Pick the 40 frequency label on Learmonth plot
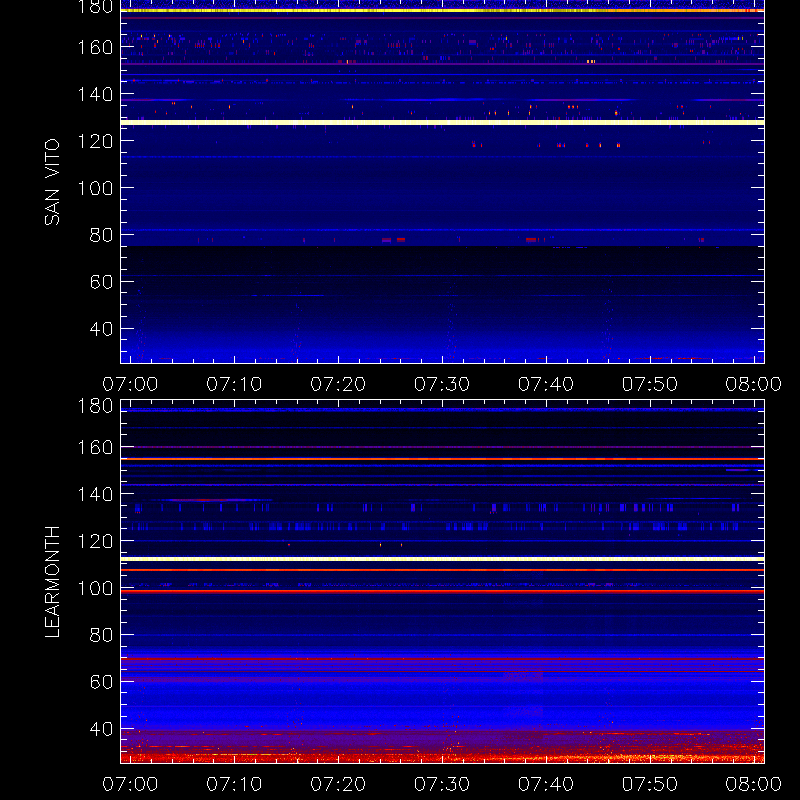This screenshot has width=800, height=800. [x=102, y=729]
